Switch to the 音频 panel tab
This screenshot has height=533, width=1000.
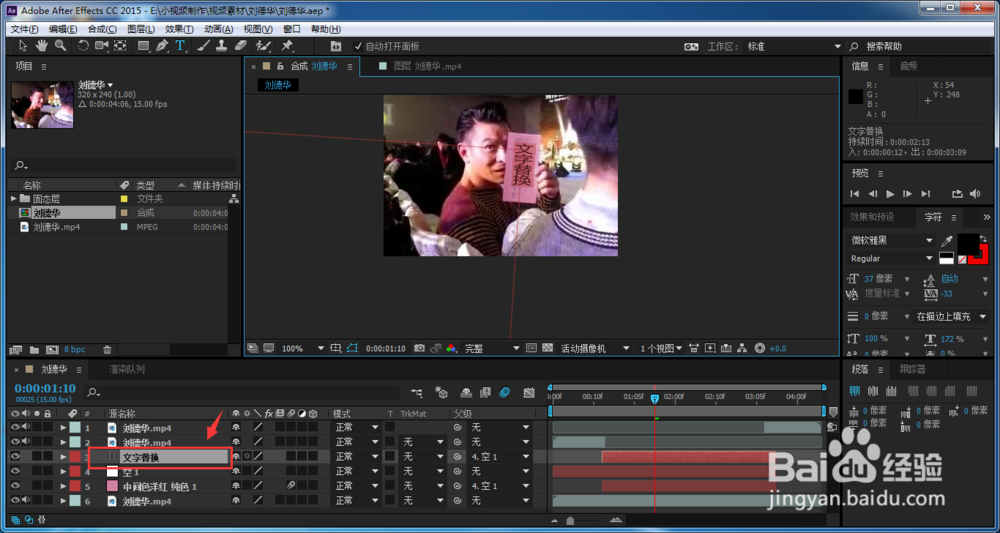pyautogui.click(x=909, y=66)
